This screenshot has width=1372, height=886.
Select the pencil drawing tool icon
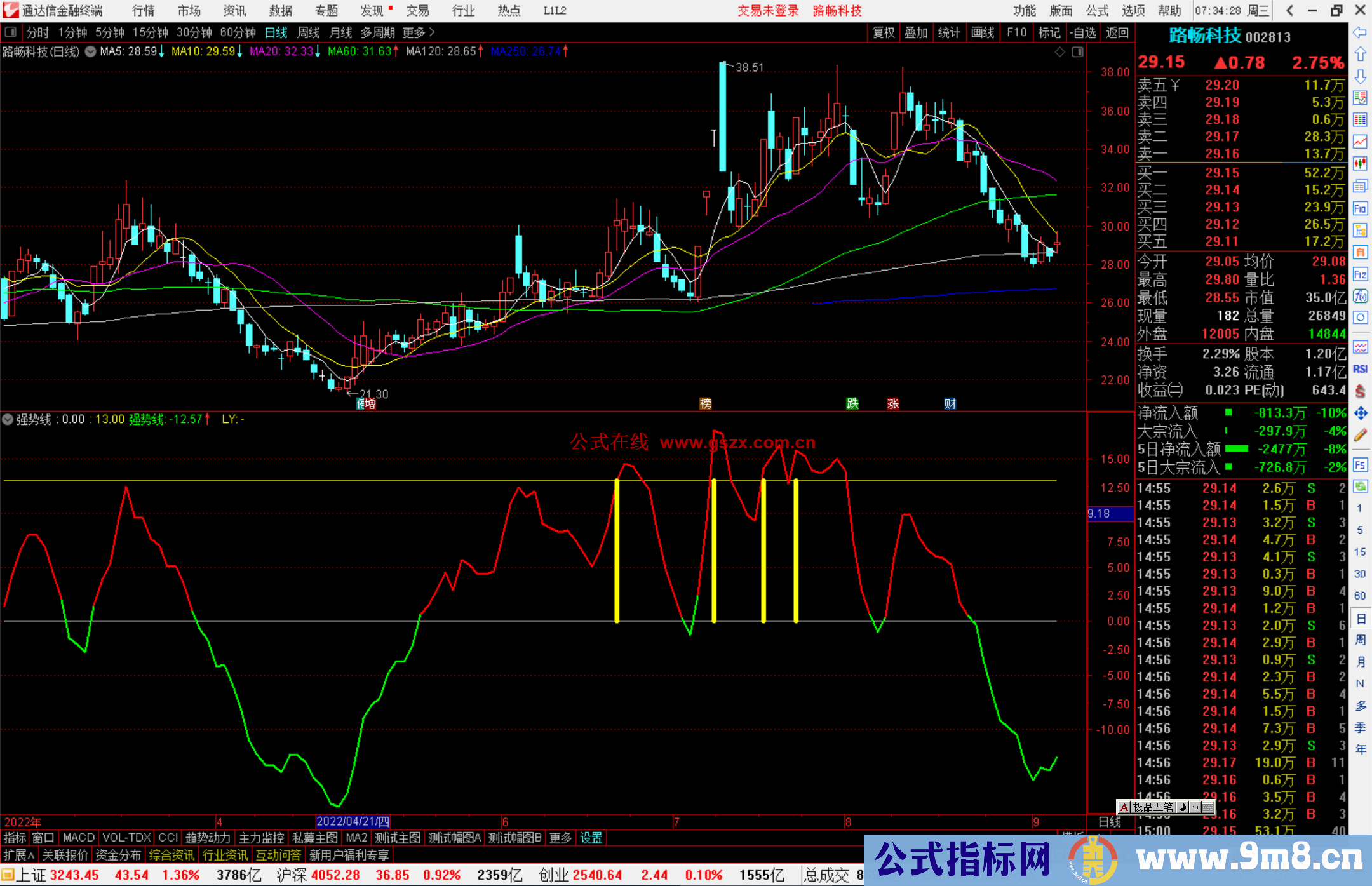tap(1360, 436)
